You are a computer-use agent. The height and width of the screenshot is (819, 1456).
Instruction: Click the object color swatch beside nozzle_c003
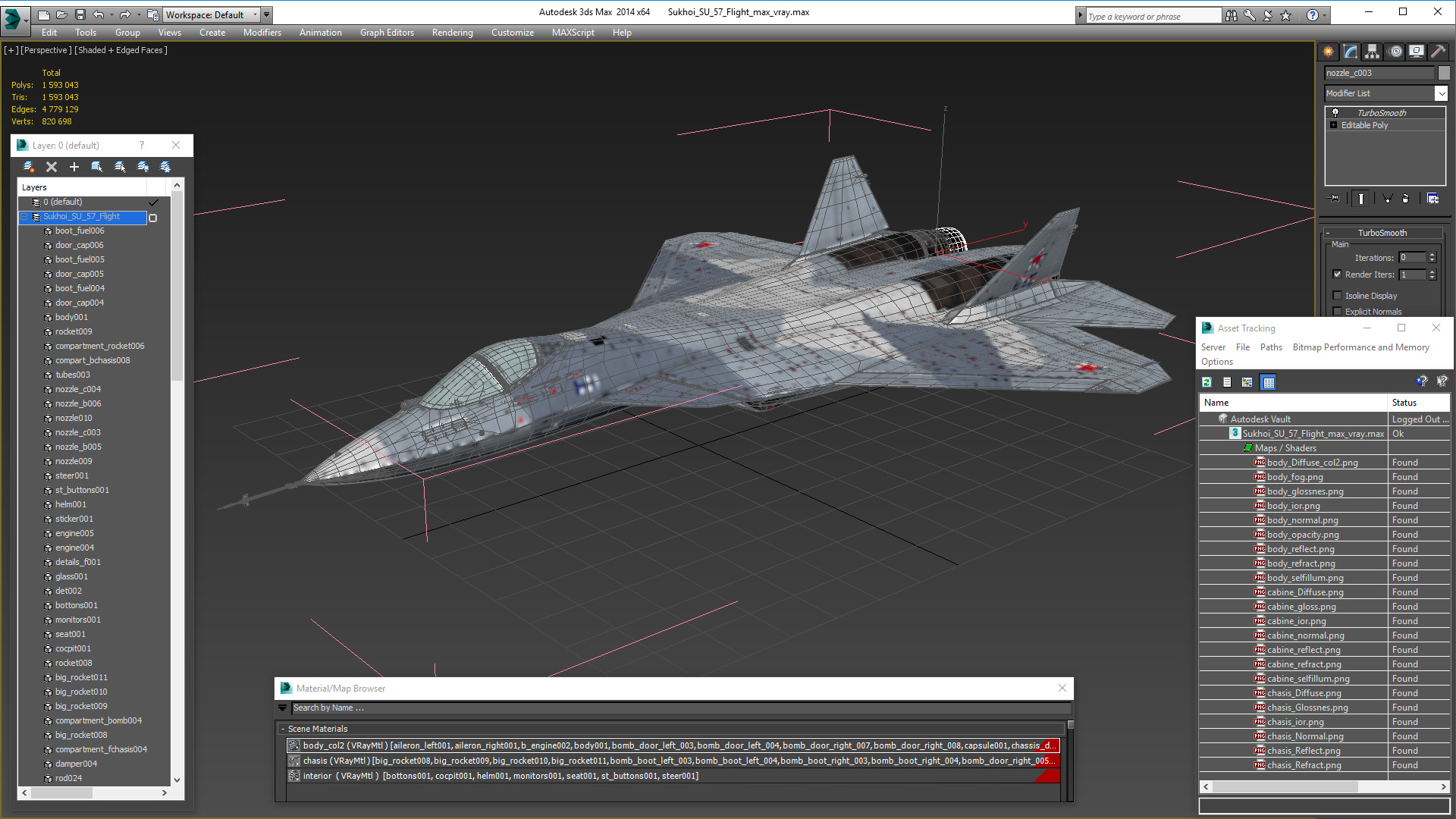[1444, 73]
